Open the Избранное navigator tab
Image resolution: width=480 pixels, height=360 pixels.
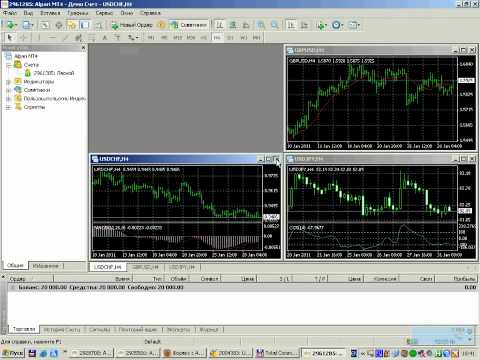46,266
